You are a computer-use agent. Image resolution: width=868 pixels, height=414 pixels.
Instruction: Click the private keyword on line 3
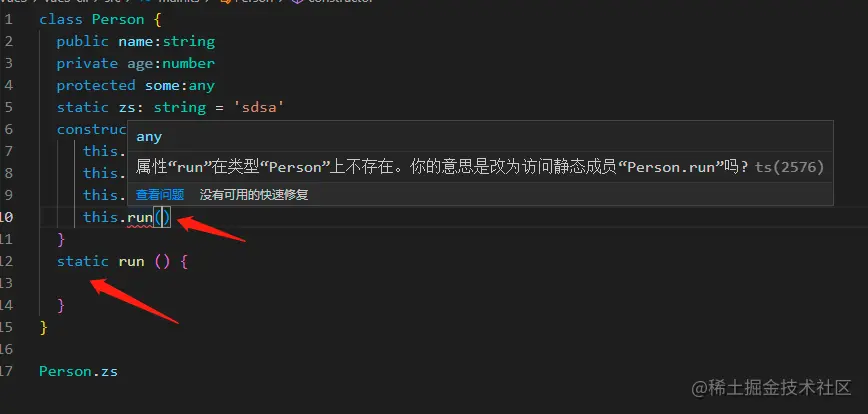pos(87,63)
